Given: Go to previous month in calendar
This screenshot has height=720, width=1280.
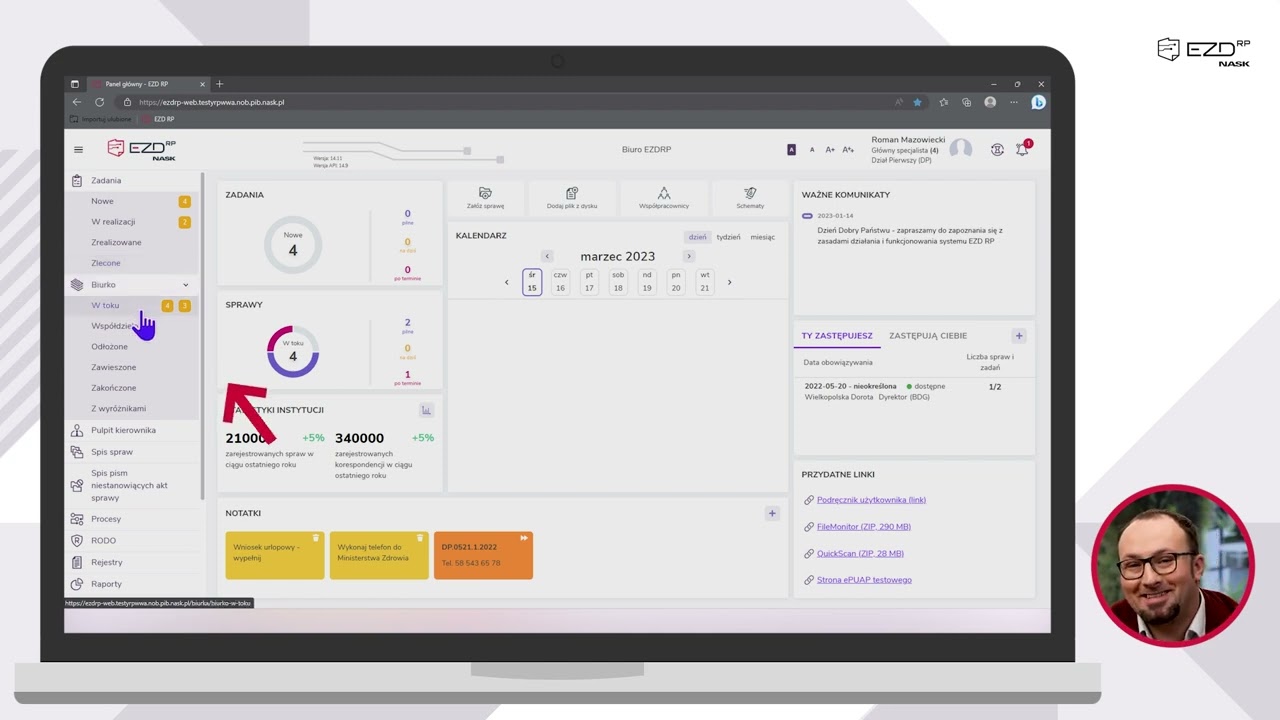Looking at the screenshot, I should (547, 256).
